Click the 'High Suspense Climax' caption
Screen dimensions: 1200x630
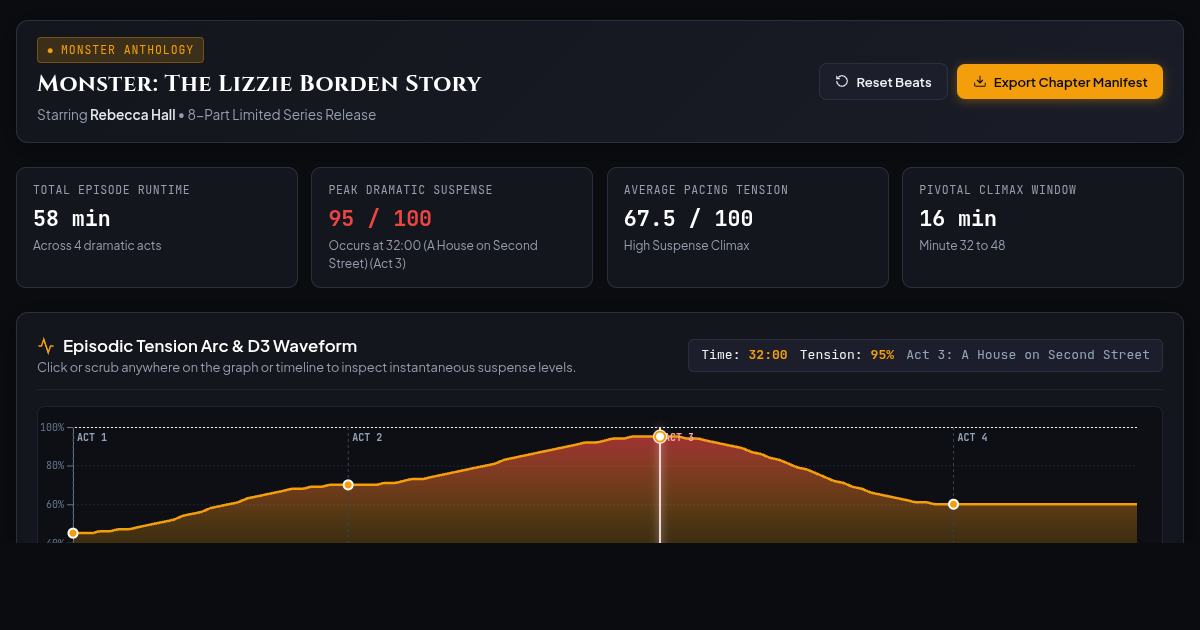pos(686,245)
